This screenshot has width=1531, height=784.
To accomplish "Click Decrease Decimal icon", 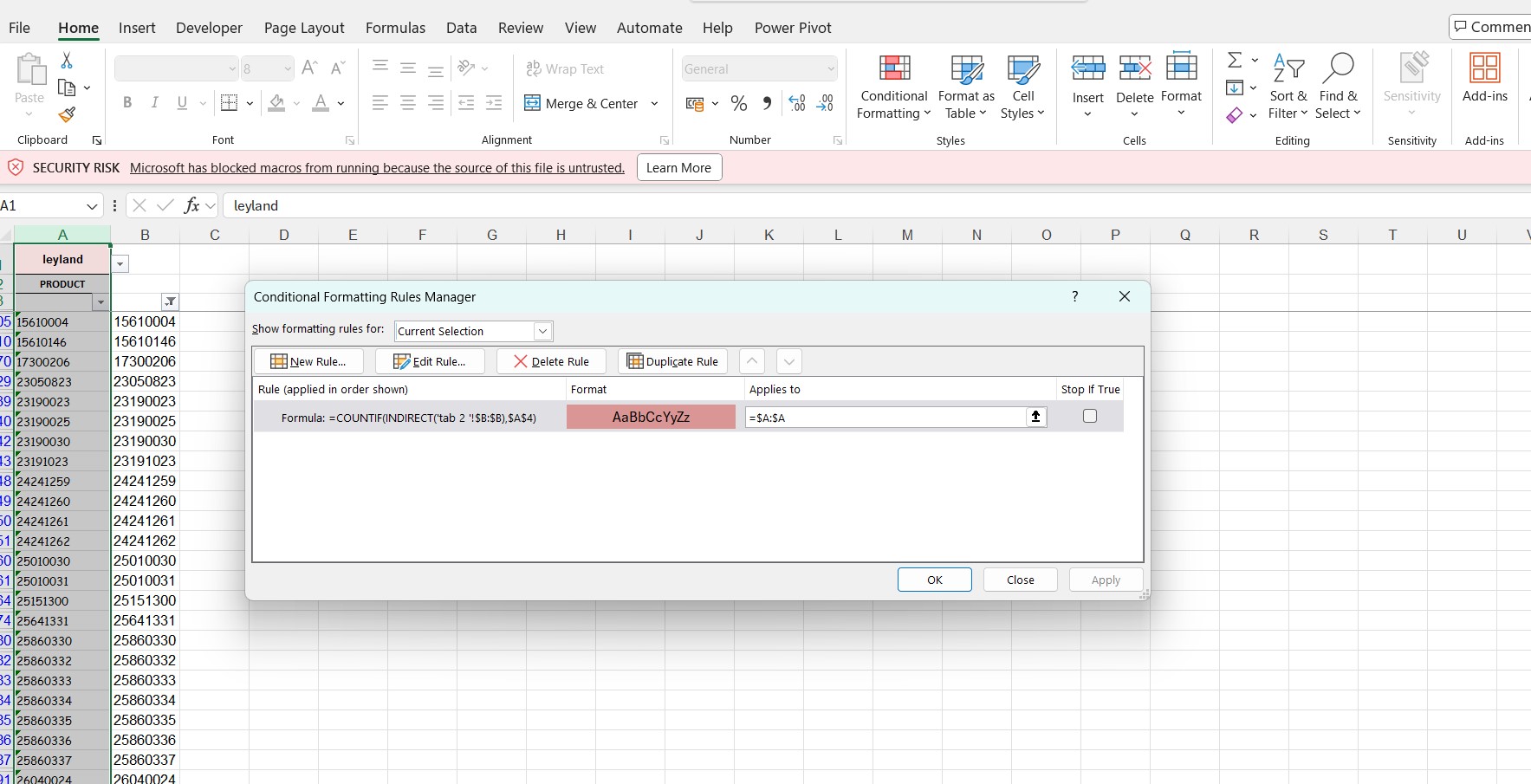I will coord(826,103).
